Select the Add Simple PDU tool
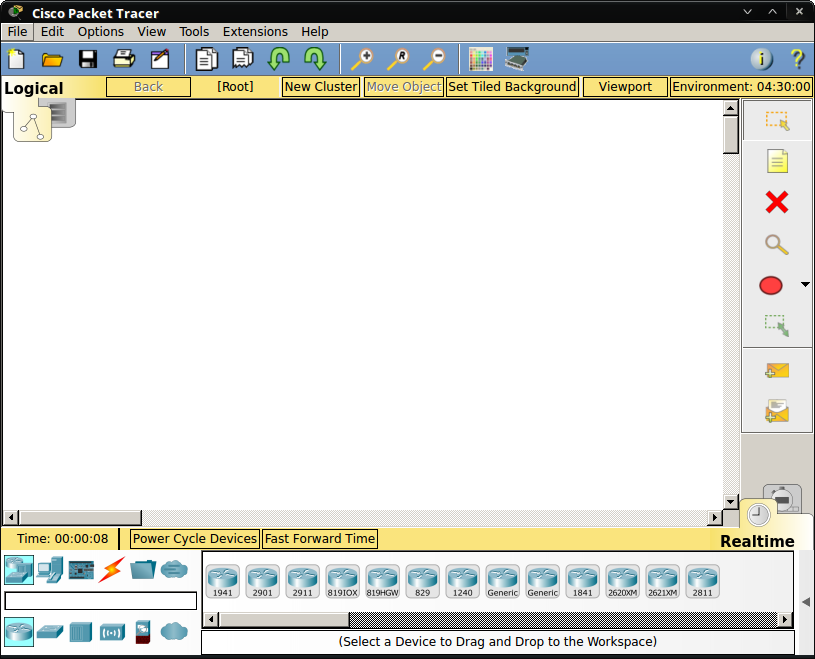 click(x=777, y=370)
